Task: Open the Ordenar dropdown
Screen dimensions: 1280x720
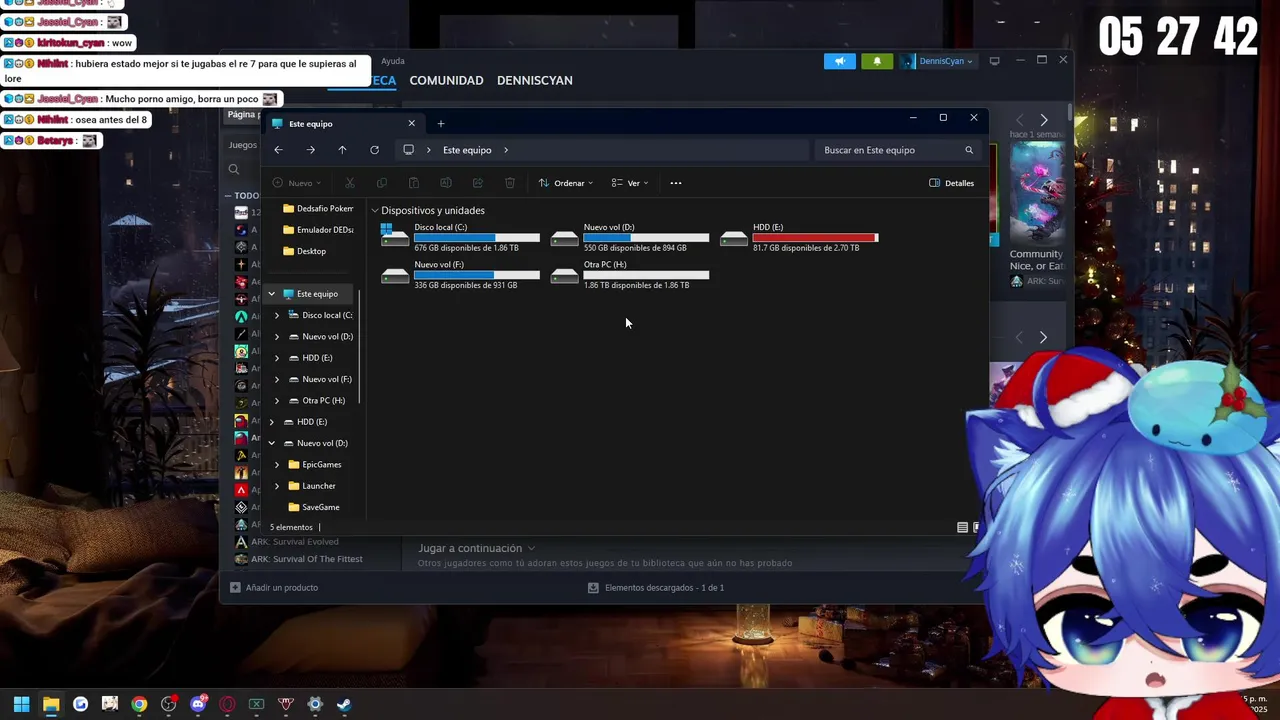Action: pos(565,183)
